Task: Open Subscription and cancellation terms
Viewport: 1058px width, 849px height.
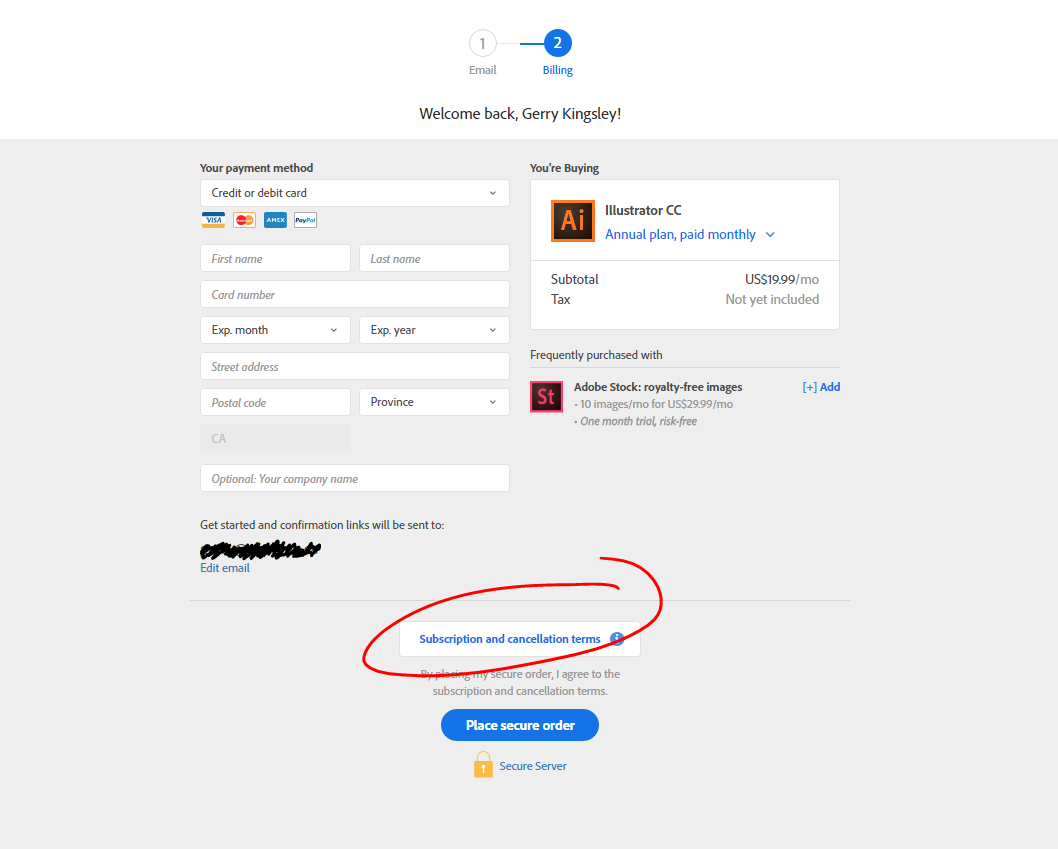Action: pyautogui.click(x=510, y=638)
